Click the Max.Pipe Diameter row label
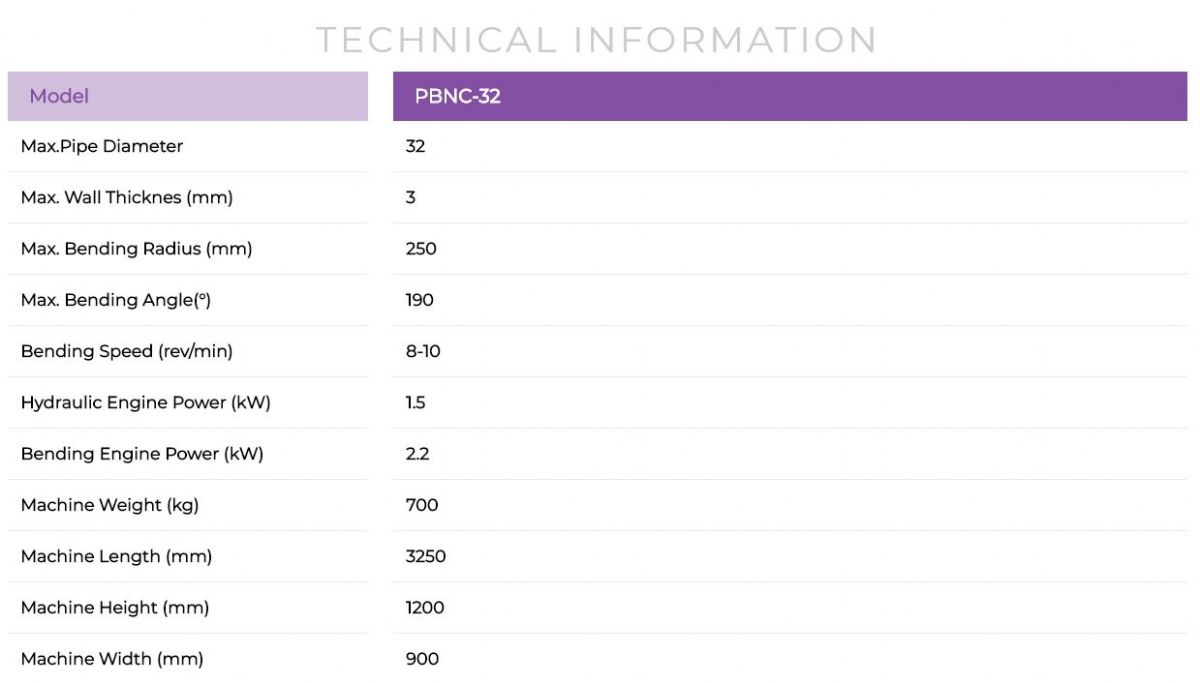This screenshot has height=683, width=1200. click(x=102, y=146)
